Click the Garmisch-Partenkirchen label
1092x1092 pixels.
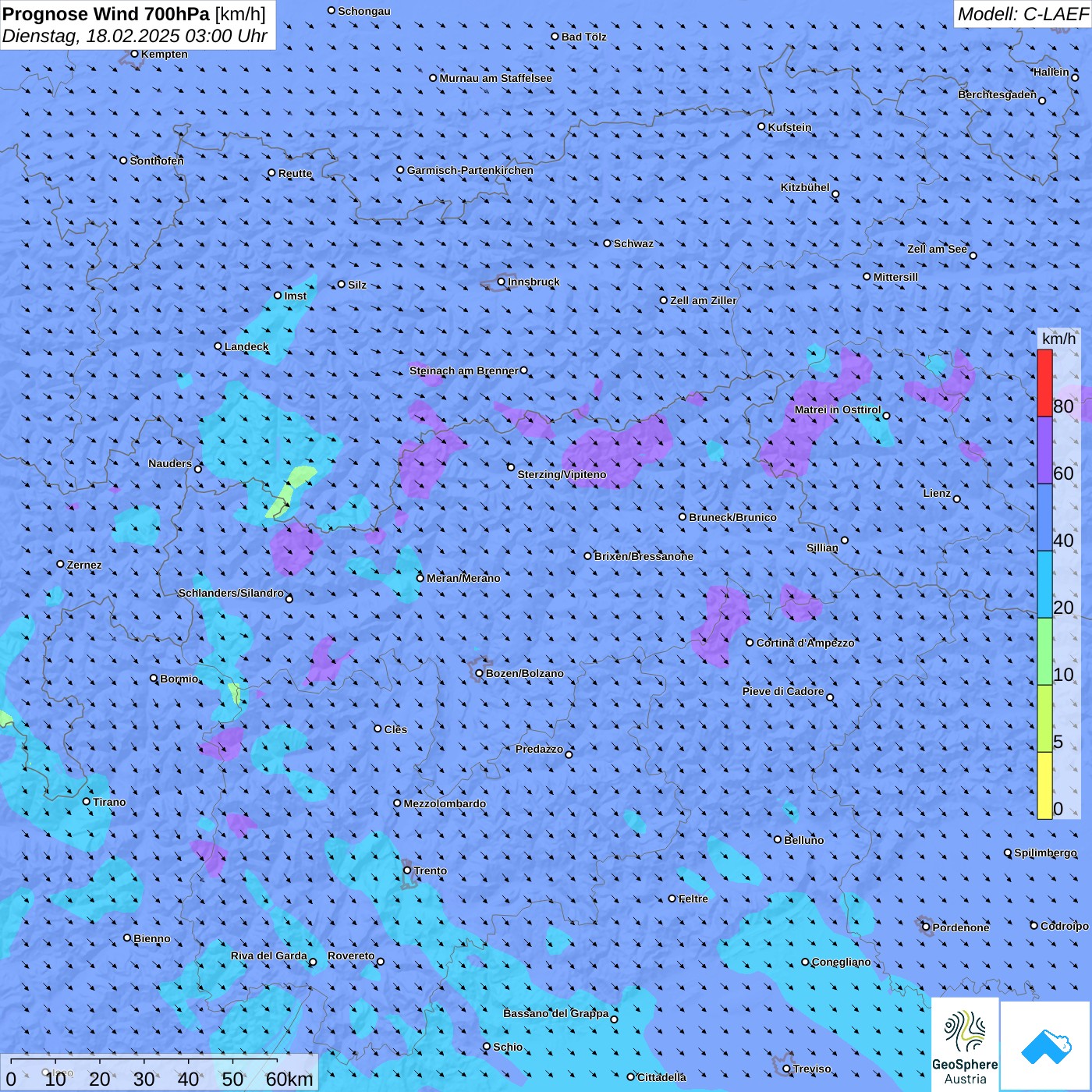tap(470, 170)
